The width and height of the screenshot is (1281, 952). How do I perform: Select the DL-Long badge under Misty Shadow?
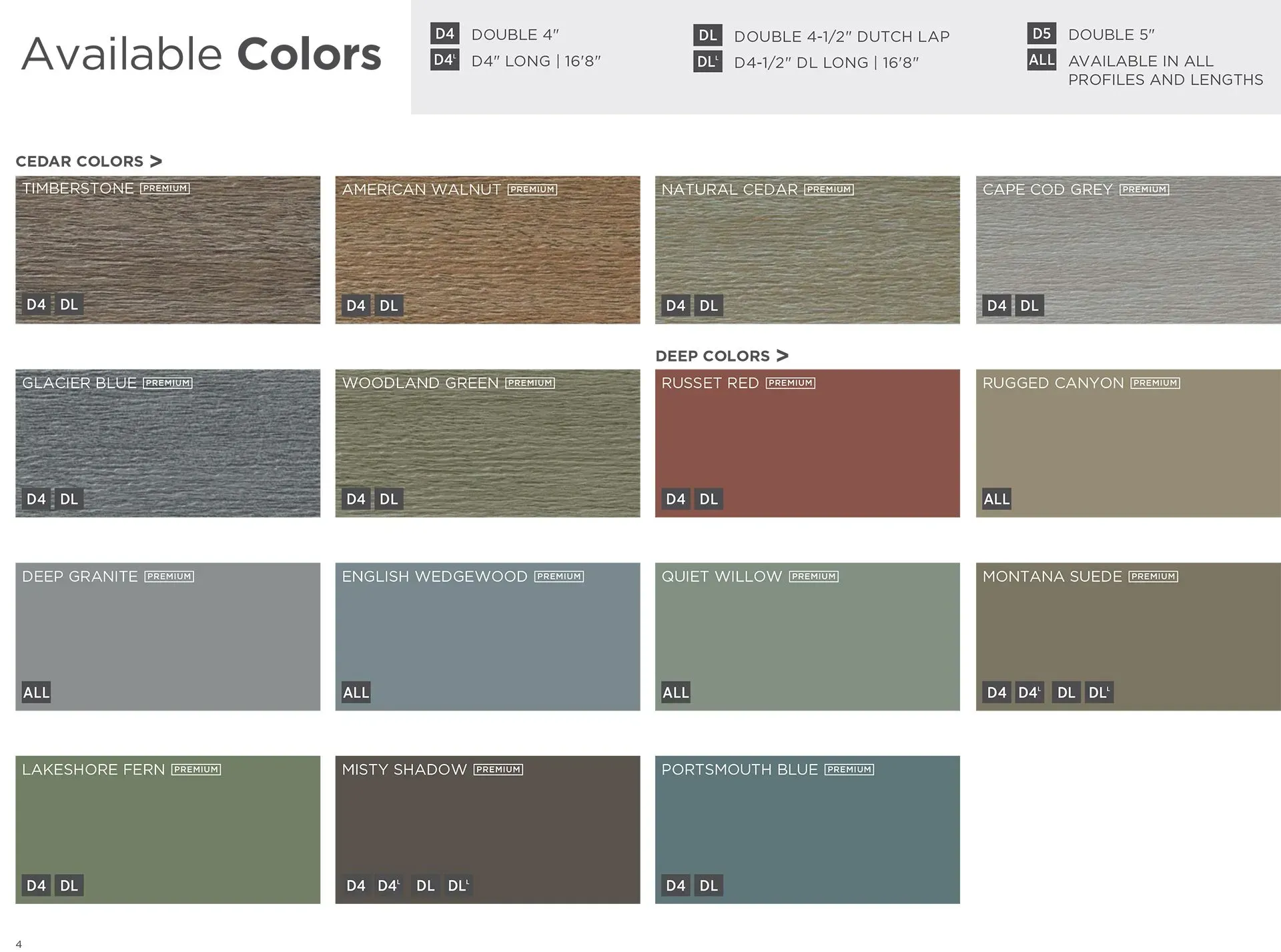pyautogui.click(x=459, y=885)
